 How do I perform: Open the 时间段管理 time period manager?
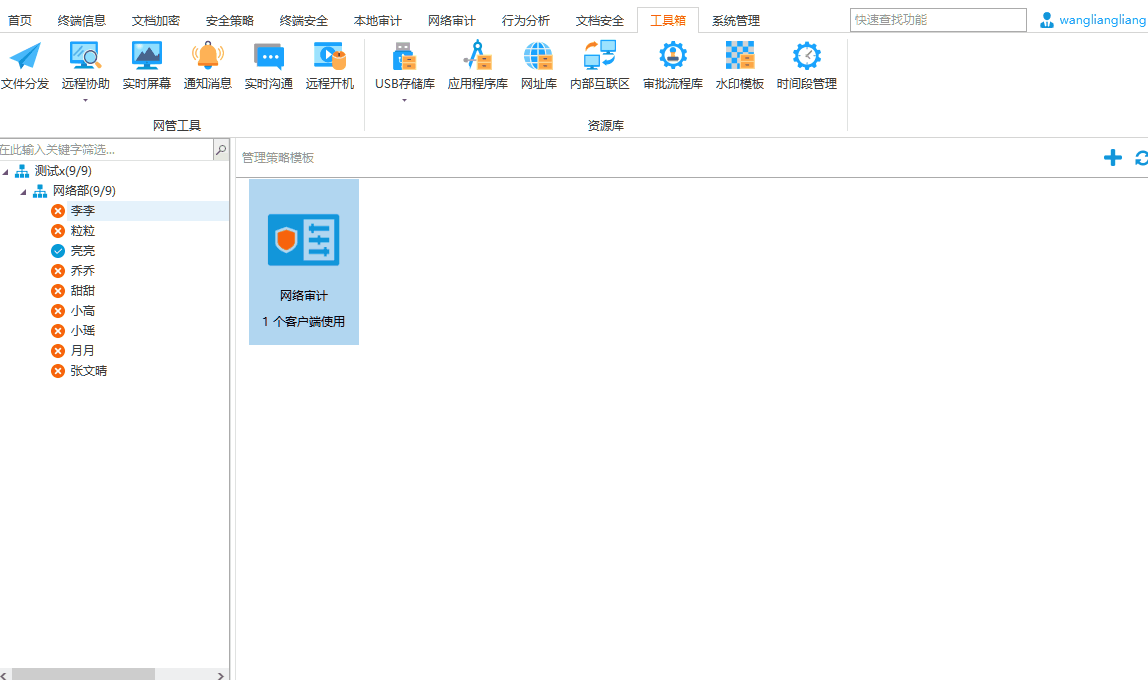pos(807,66)
